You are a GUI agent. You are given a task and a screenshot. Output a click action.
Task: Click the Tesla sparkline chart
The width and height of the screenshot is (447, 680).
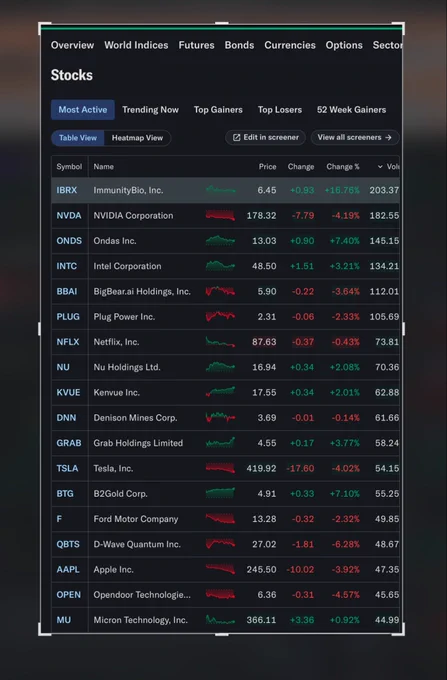[x=220, y=468]
